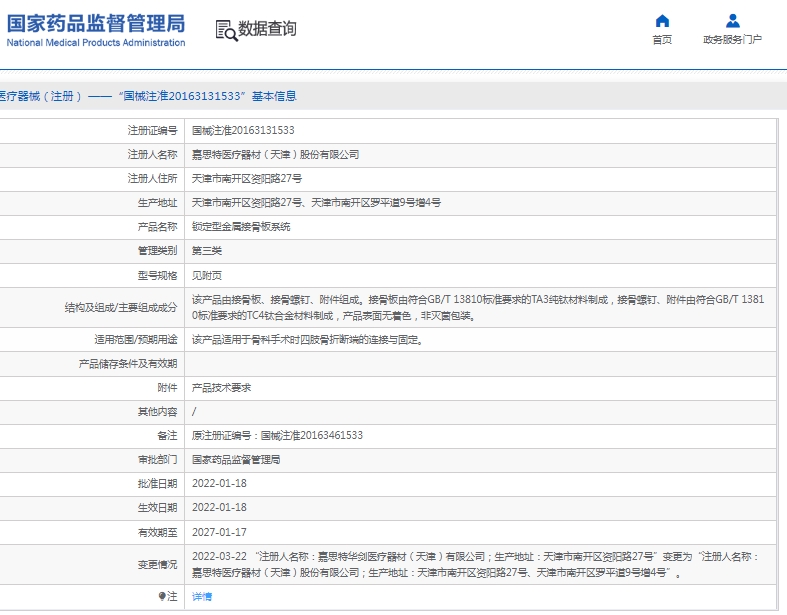787x615 pixels.
Task: Click the 数据查询 heading text
Action: click(x=267, y=29)
